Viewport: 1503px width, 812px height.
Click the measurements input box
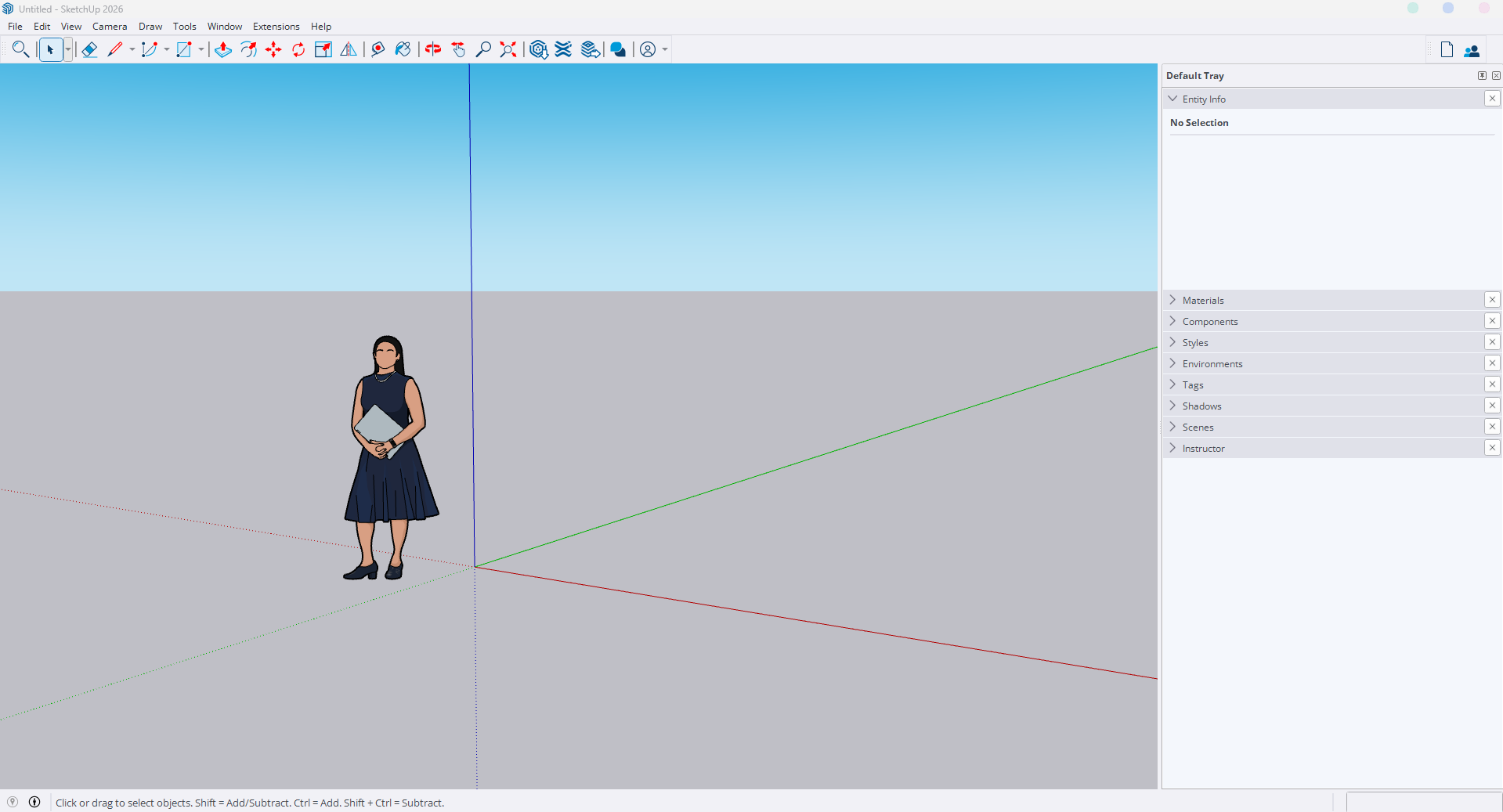tap(1423, 802)
